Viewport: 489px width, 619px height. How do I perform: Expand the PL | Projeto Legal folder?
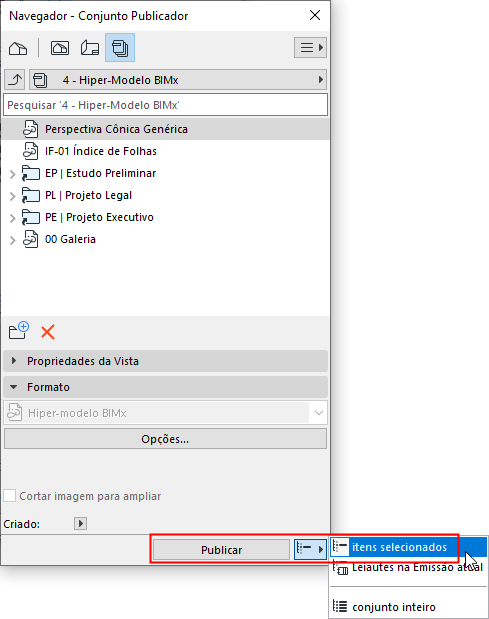[12, 196]
